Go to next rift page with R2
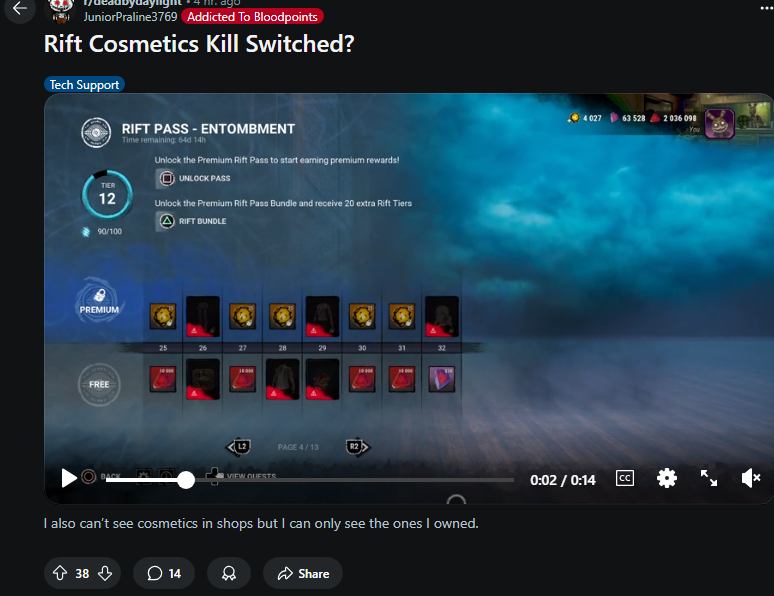 click(357, 447)
